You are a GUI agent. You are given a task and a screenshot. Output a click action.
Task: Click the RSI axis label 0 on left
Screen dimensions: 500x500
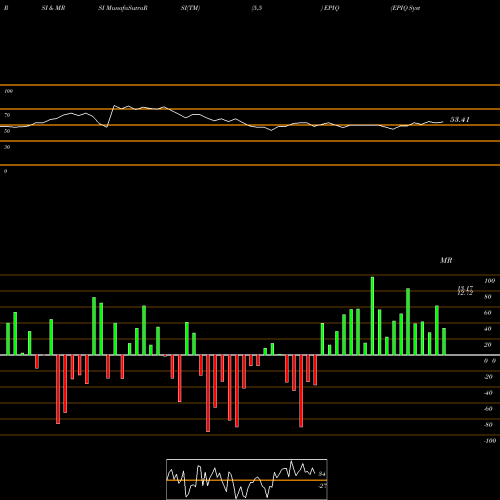pyautogui.click(x=5, y=171)
